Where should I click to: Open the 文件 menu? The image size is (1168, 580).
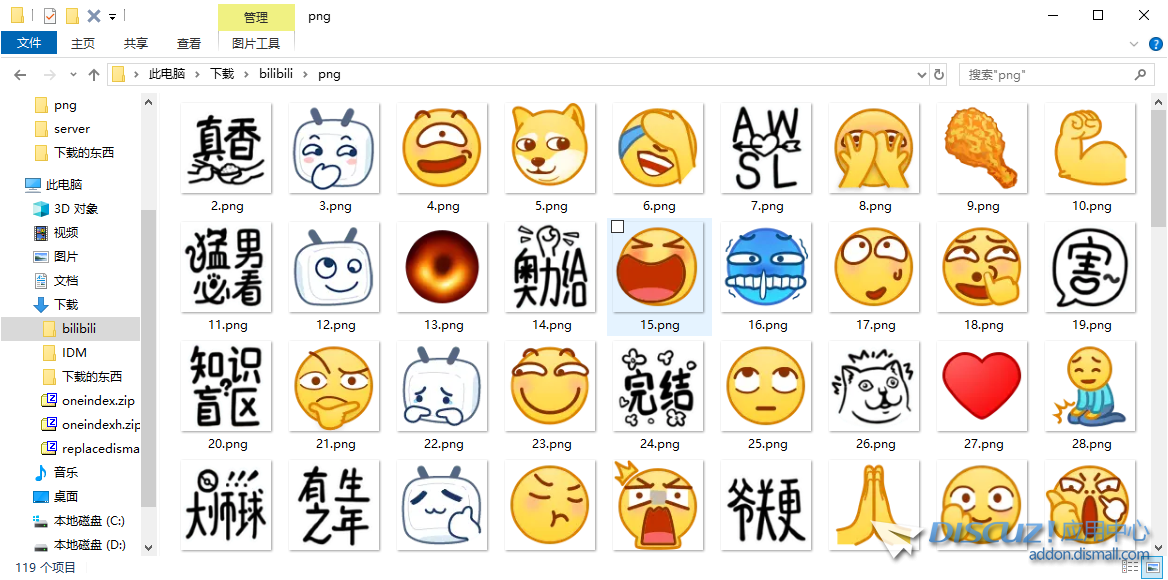click(x=29, y=44)
